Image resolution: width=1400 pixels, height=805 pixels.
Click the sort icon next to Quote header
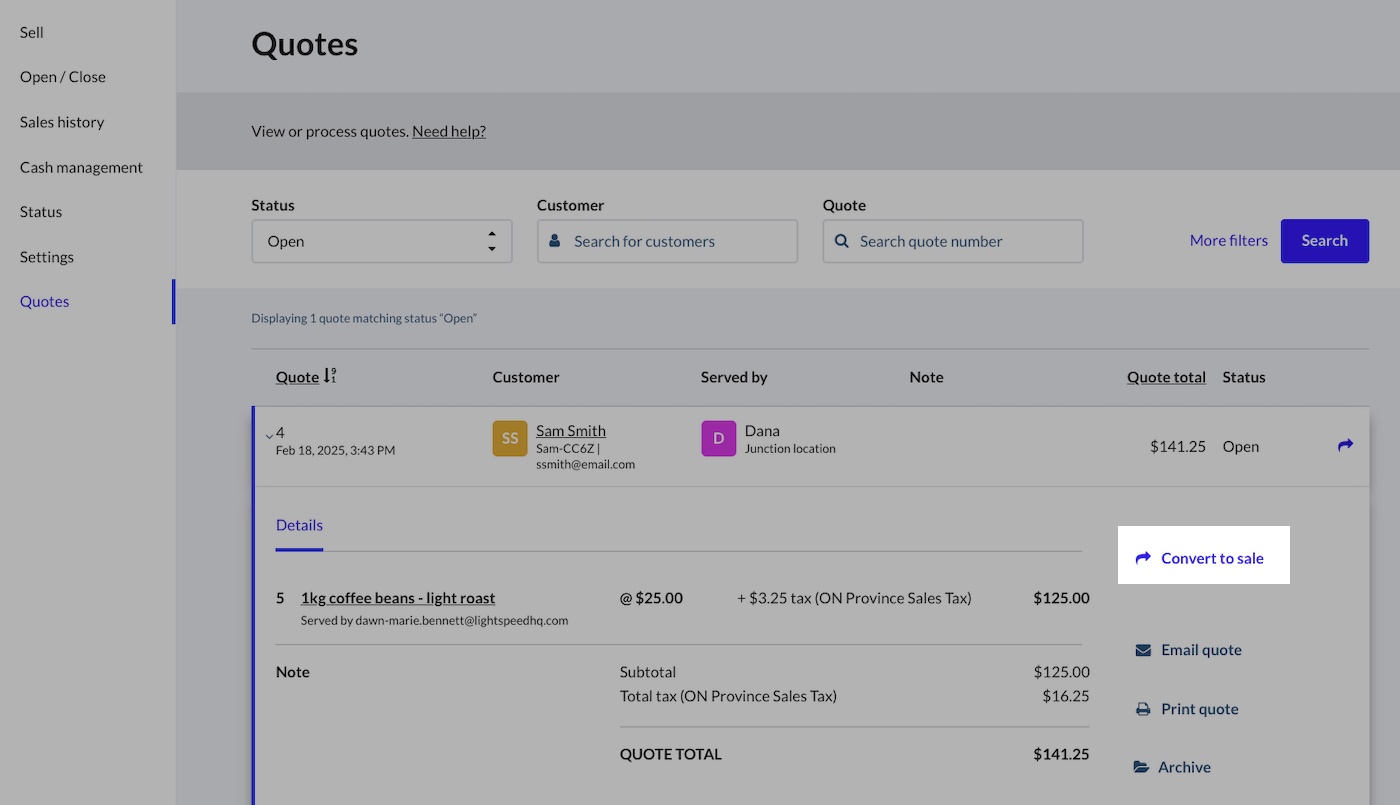(330, 377)
